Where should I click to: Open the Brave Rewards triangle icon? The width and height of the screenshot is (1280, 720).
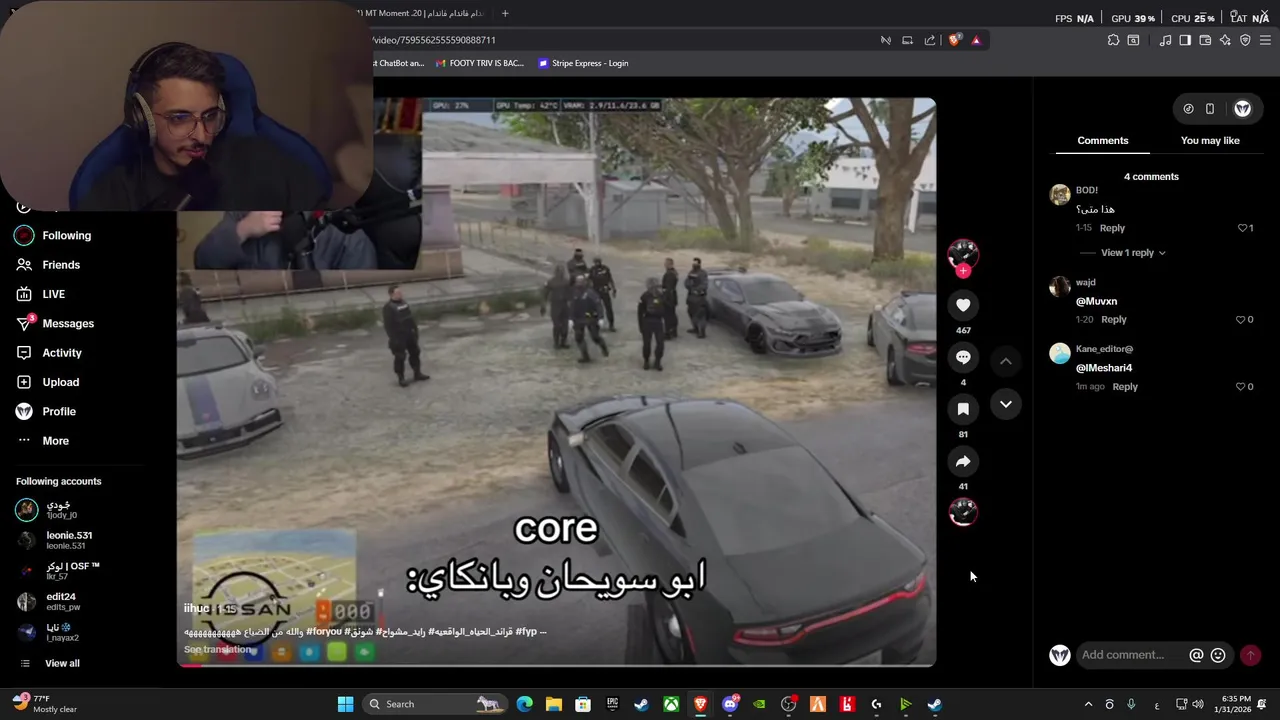[976, 40]
